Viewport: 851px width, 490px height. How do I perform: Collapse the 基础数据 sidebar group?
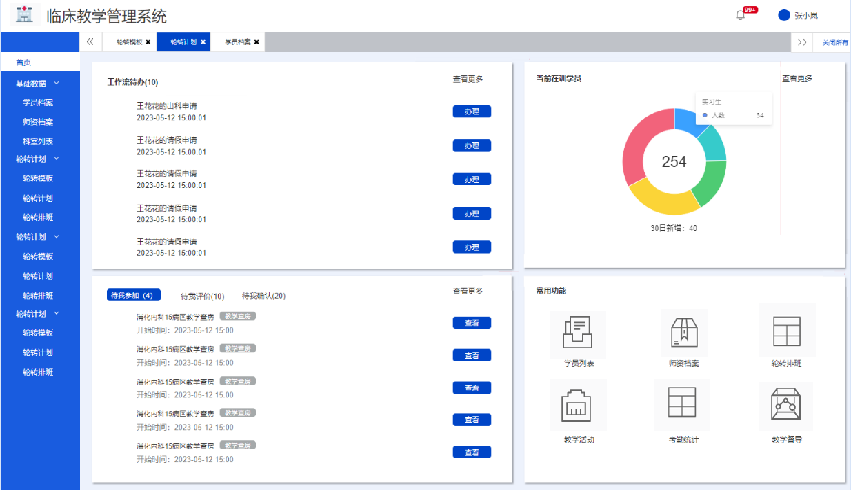[57, 84]
